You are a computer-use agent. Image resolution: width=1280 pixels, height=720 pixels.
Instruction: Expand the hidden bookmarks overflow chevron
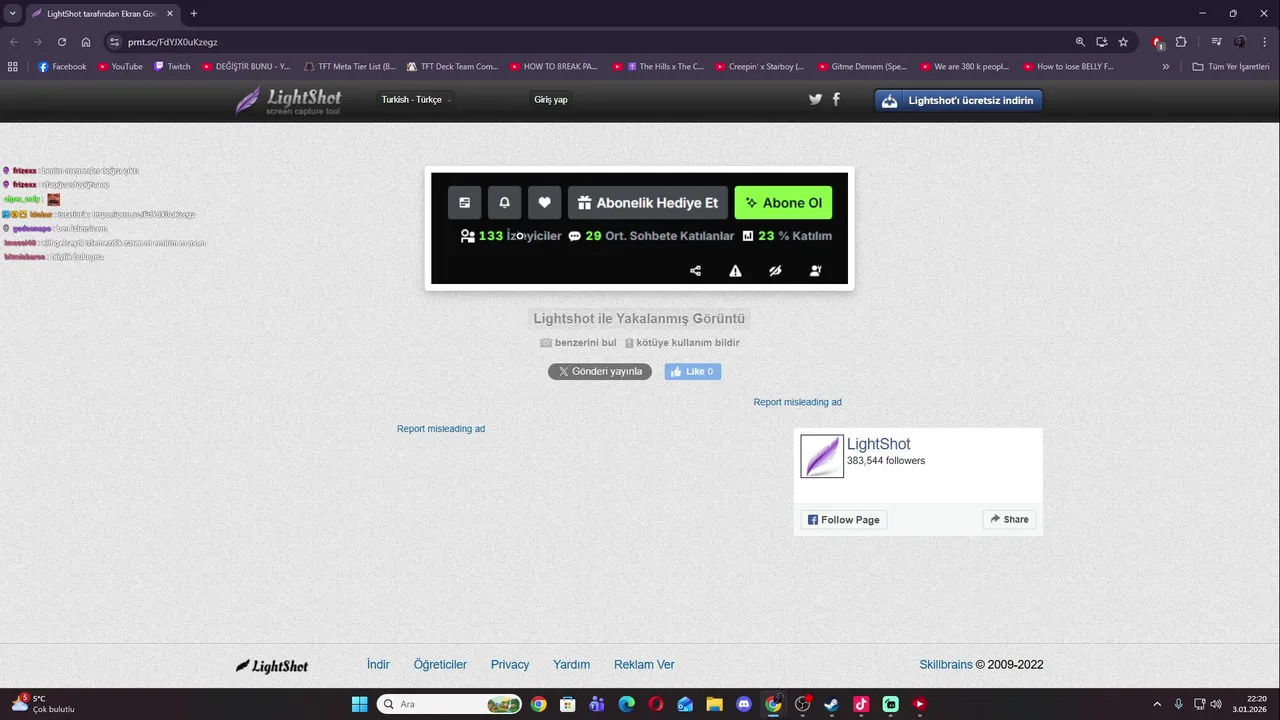[1166, 67]
